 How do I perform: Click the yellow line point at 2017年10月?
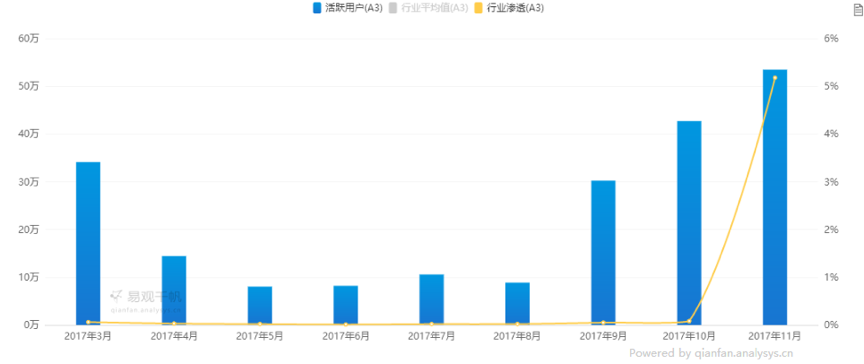(689, 321)
